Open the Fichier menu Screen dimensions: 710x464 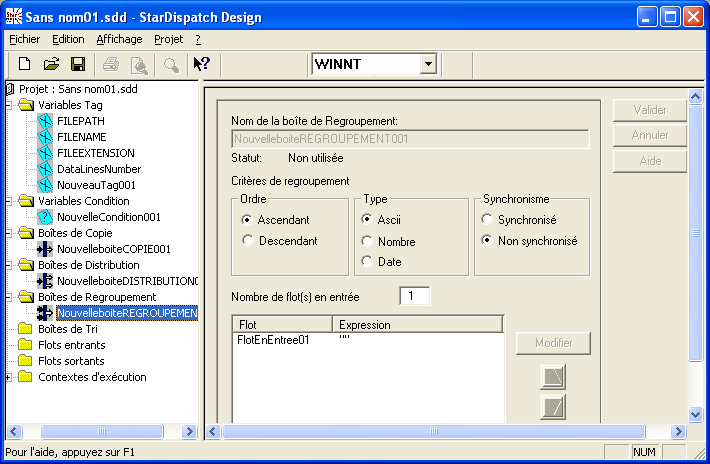25,39
